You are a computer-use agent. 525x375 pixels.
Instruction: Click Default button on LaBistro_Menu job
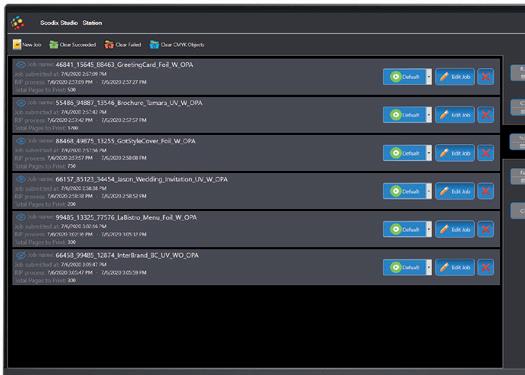tap(404, 229)
